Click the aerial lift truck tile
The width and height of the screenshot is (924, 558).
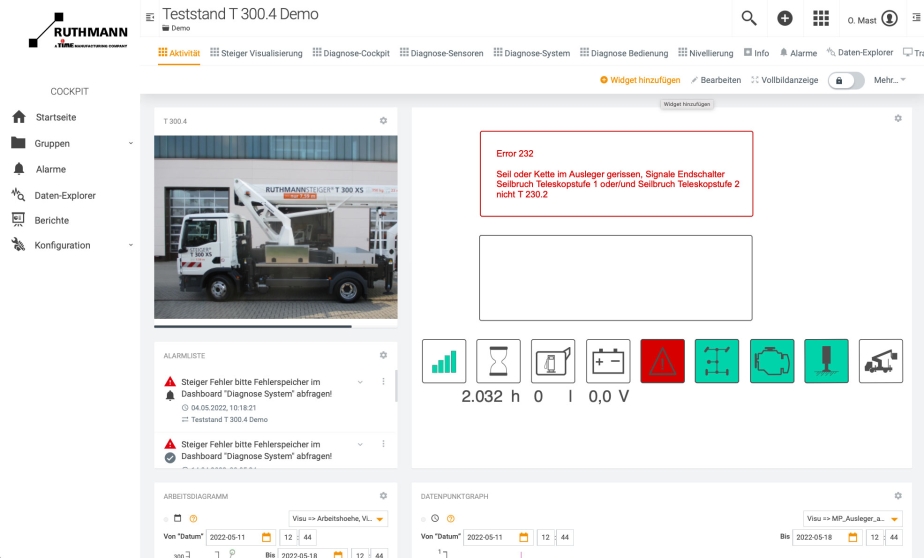coord(880,361)
